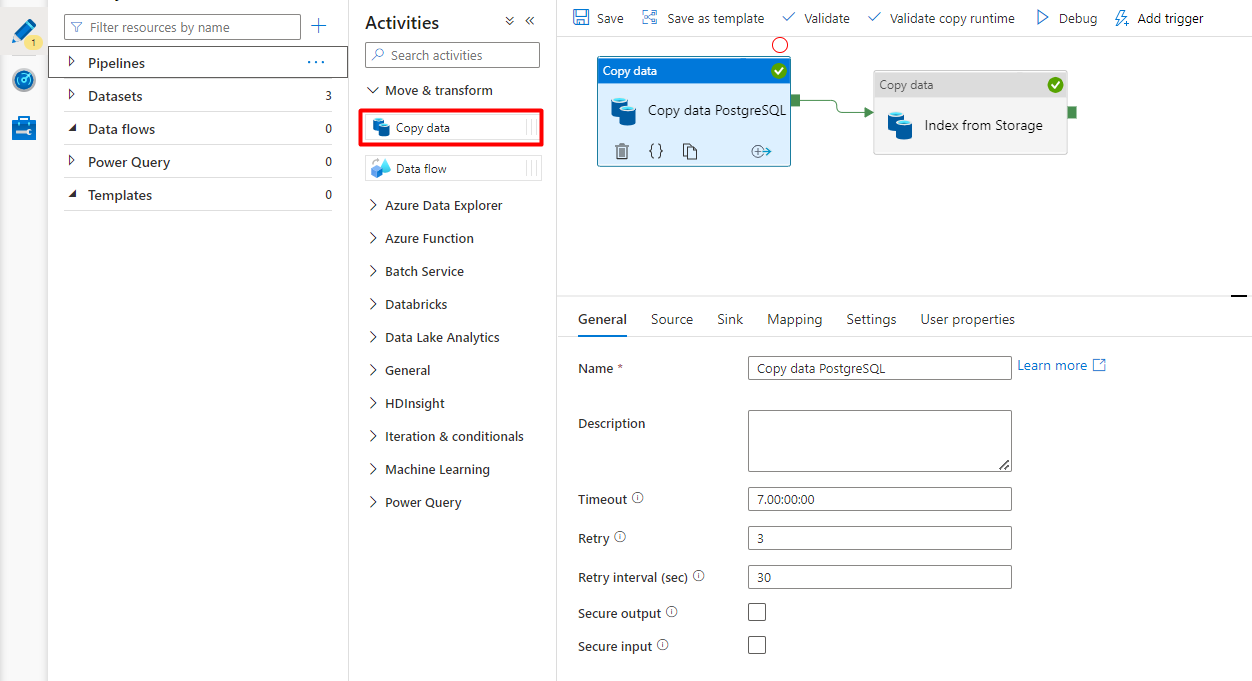Image resolution: width=1252 pixels, height=681 pixels.
Task: Click the Retry interval field
Action: click(x=880, y=577)
